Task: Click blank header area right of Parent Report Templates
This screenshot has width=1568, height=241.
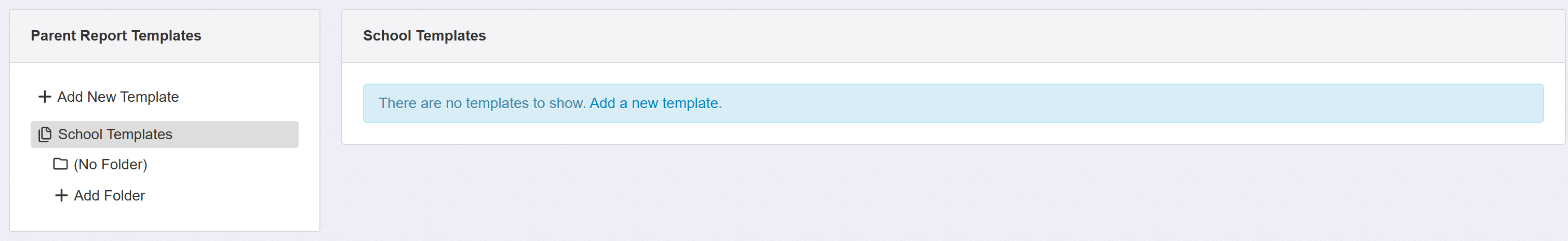Action: [262, 36]
